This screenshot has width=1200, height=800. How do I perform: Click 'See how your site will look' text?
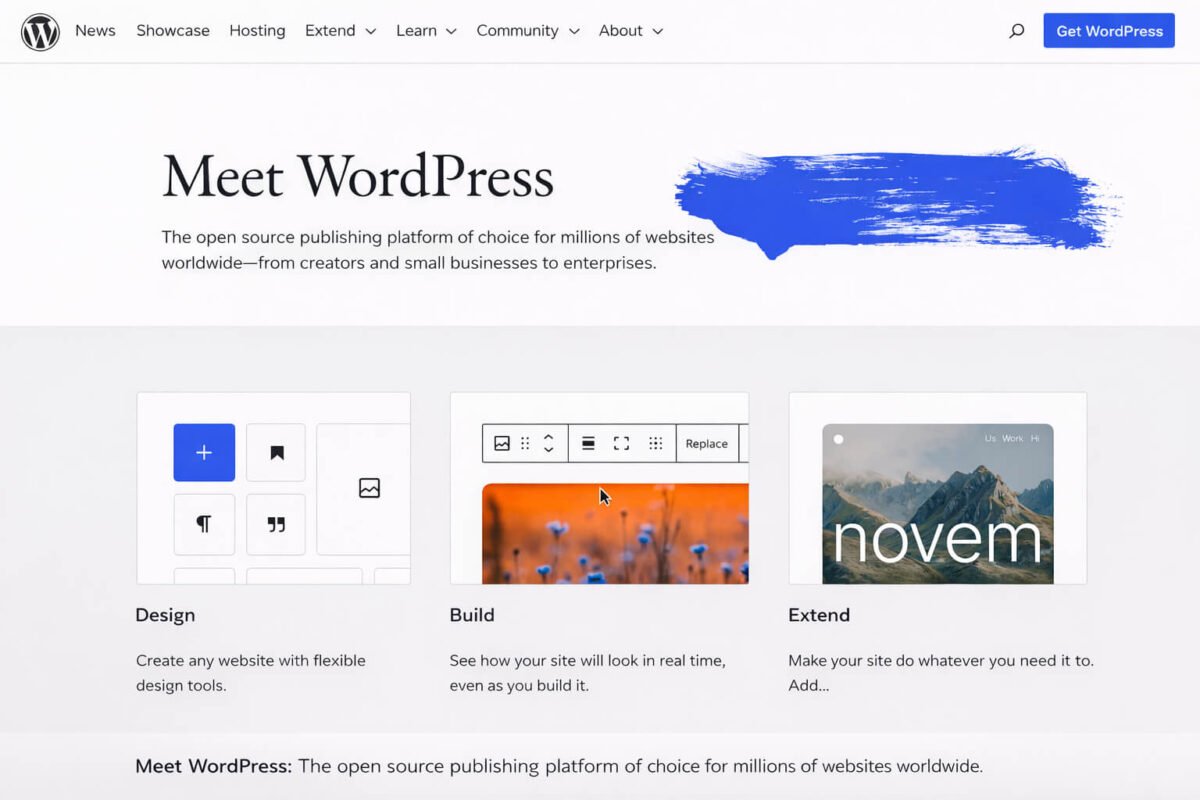click(x=588, y=660)
